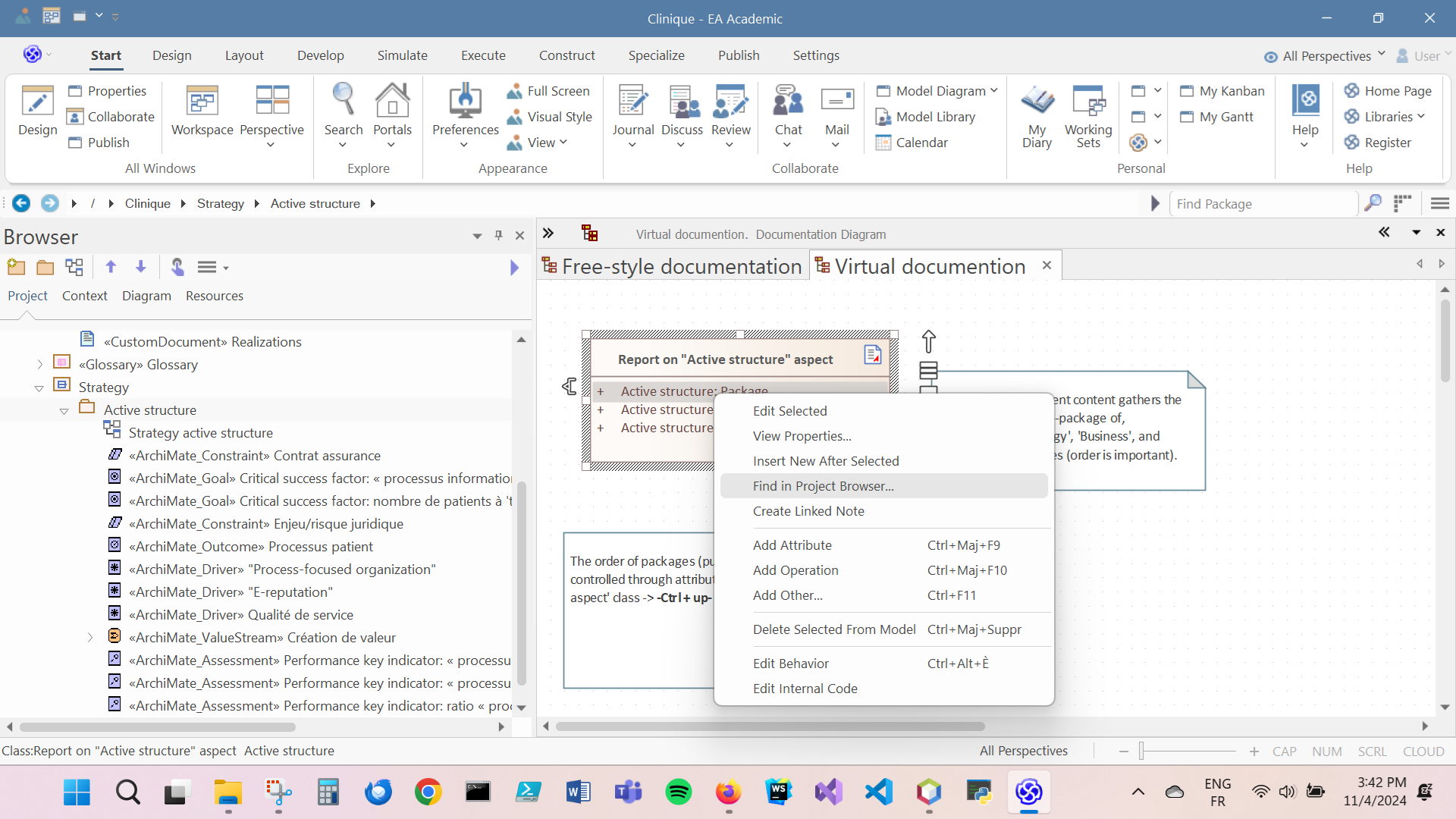Open Spotify from the taskbar

pos(678,792)
